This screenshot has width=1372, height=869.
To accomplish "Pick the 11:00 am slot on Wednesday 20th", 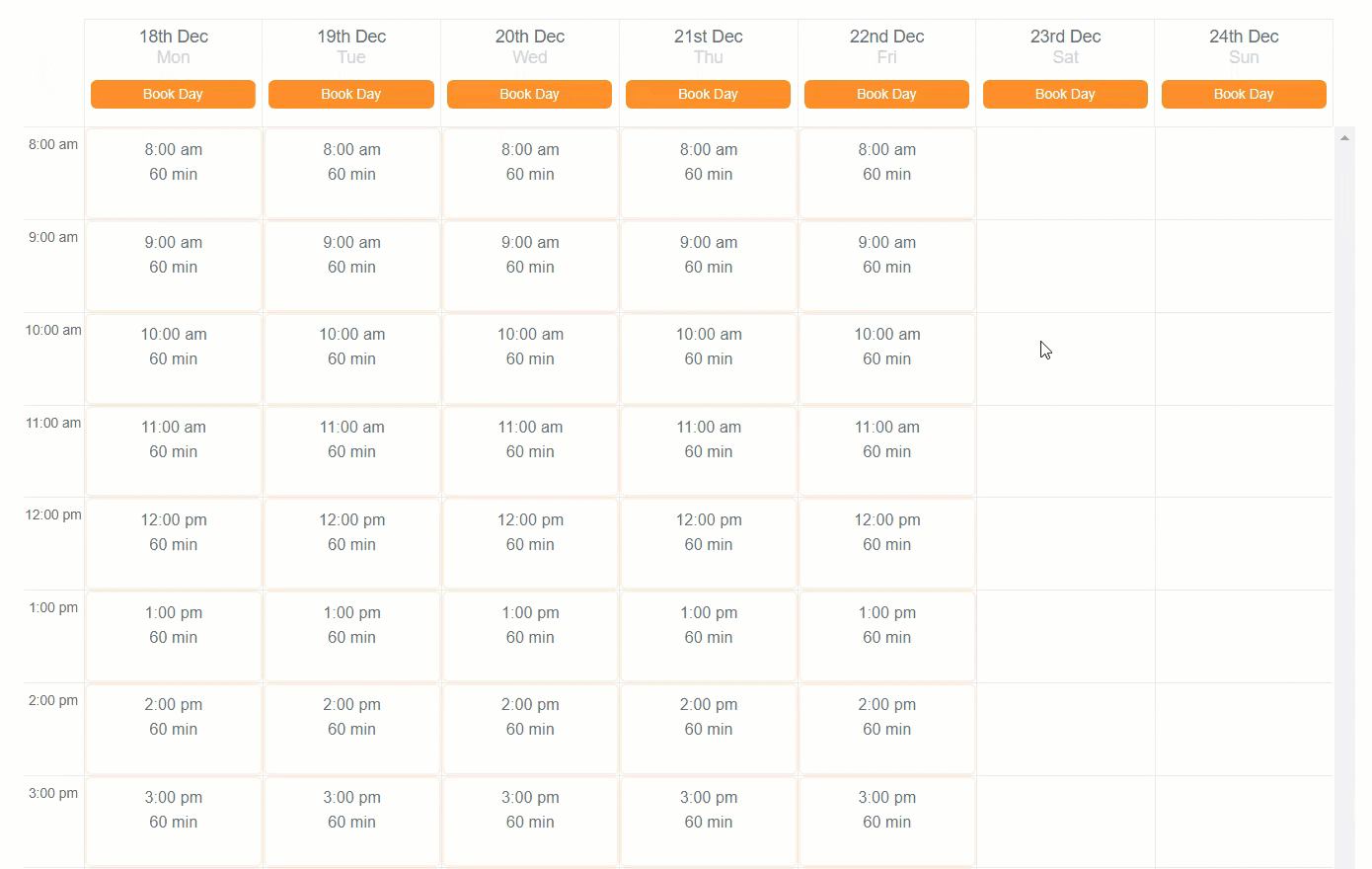I will pyautogui.click(x=531, y=451).
